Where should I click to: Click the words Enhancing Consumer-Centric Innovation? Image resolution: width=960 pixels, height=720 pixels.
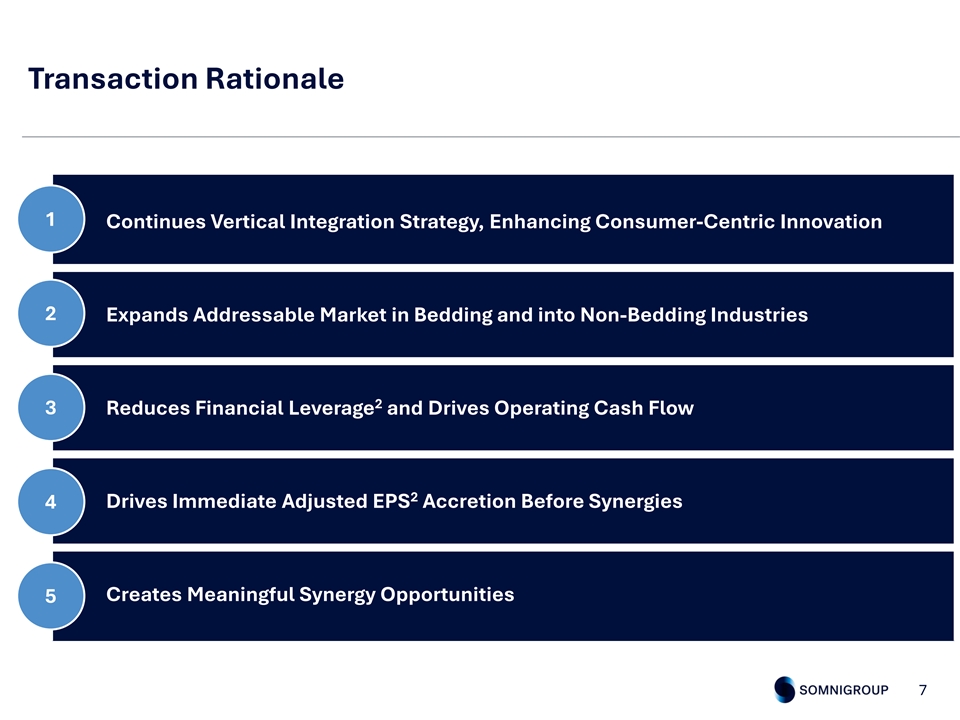686,222
